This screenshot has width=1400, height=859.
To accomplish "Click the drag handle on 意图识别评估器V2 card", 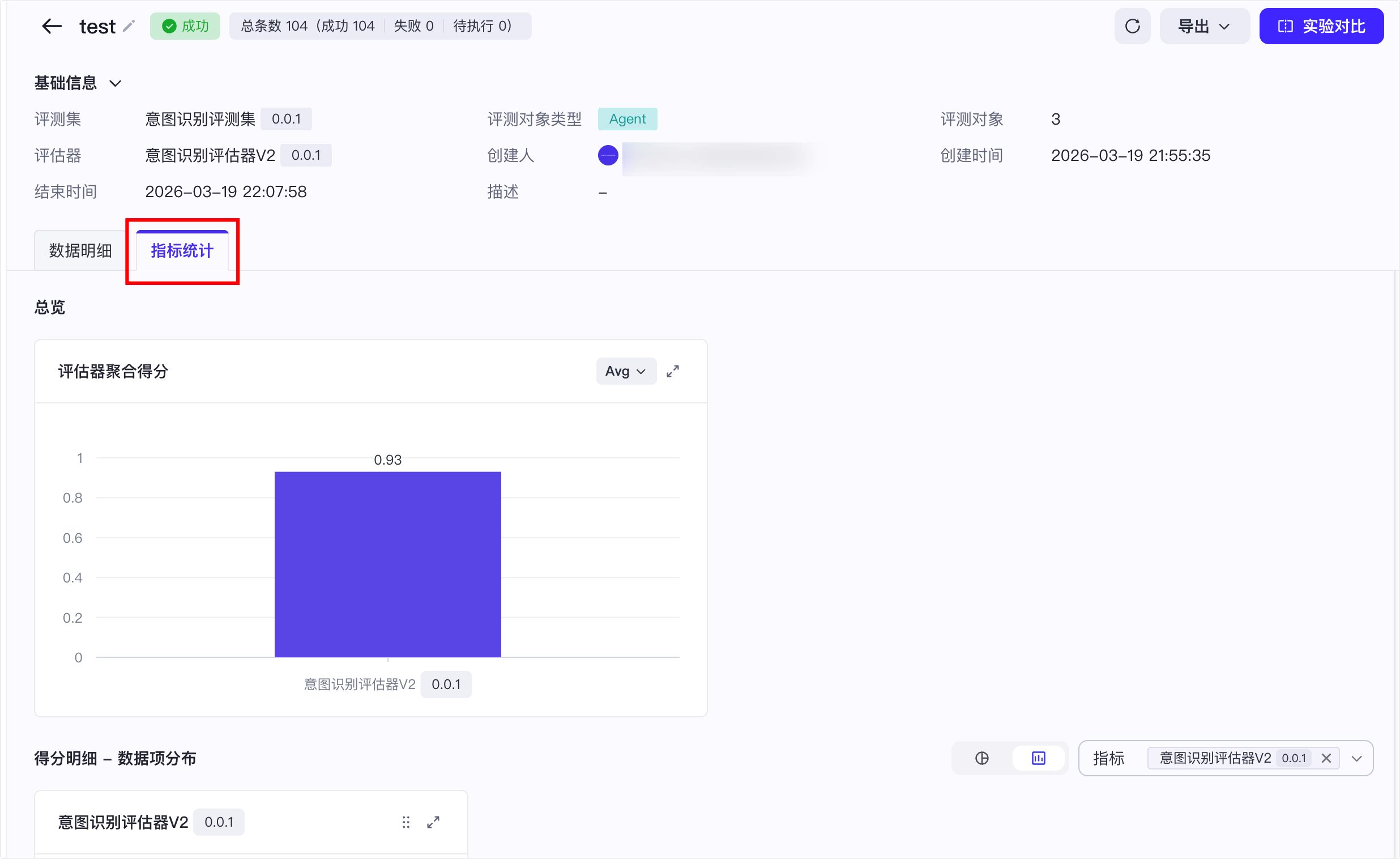I will point(406,822).
